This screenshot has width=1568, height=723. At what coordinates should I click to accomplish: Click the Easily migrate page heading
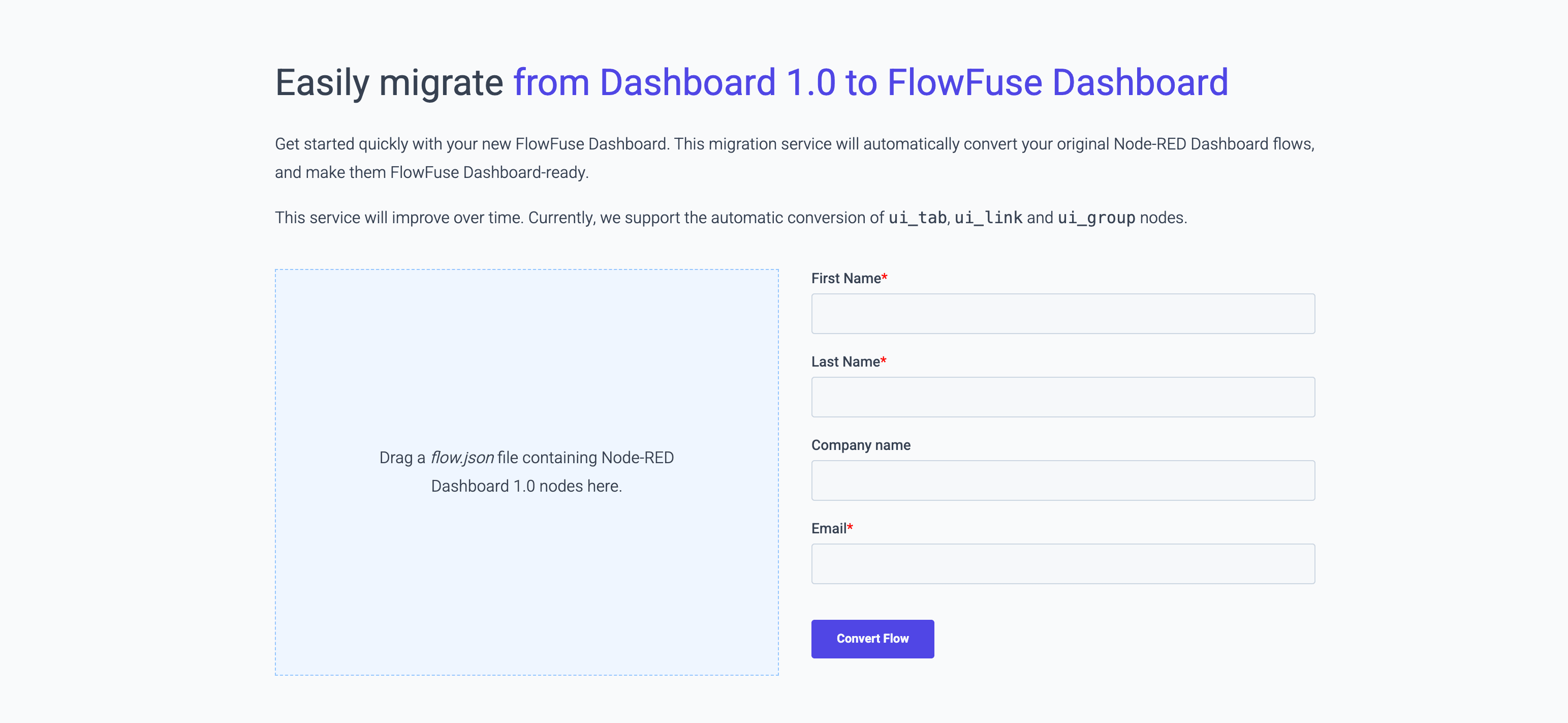387,83
